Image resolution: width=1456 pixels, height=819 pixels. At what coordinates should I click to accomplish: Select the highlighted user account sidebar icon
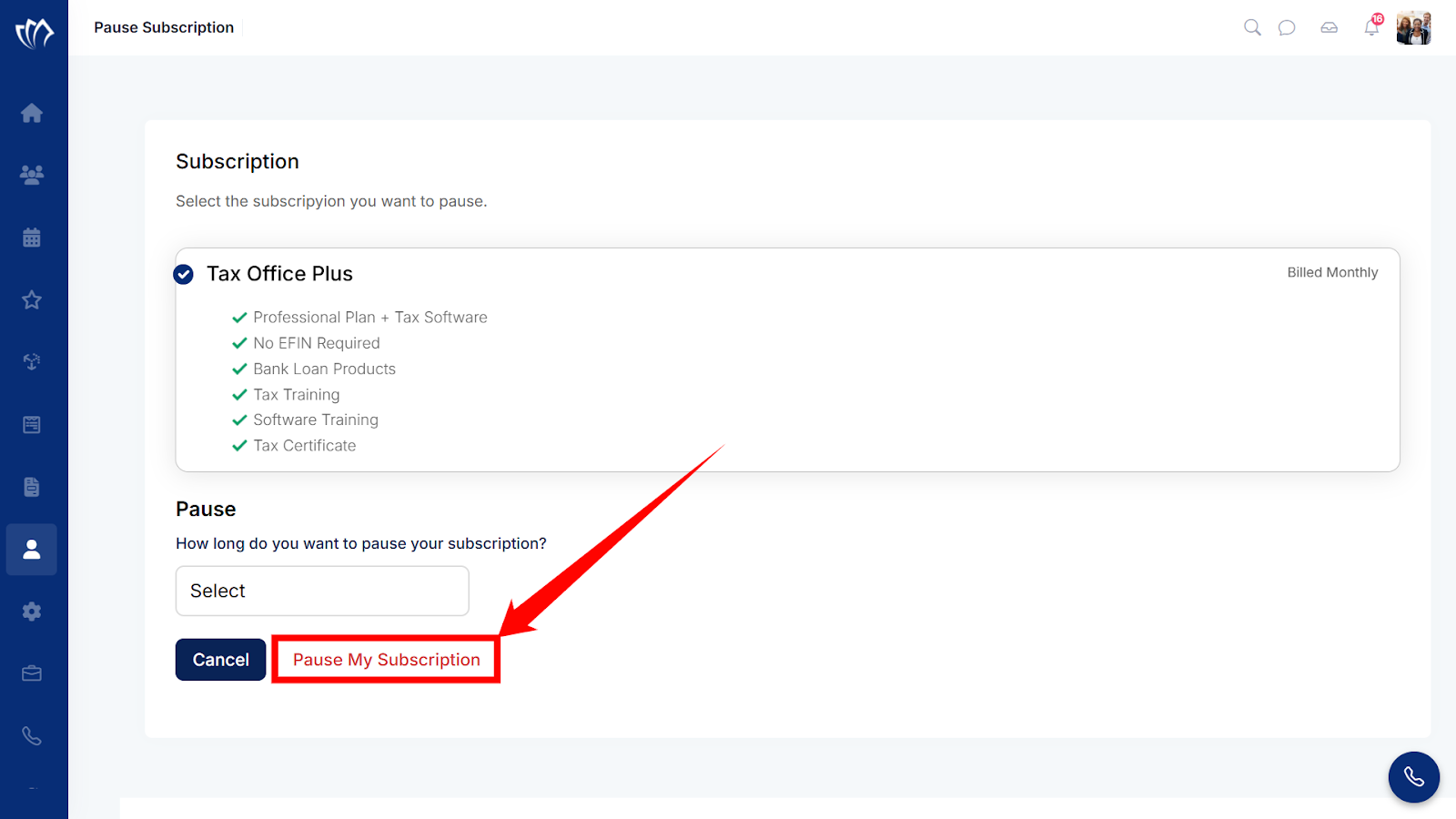click(x=32, y=550)
